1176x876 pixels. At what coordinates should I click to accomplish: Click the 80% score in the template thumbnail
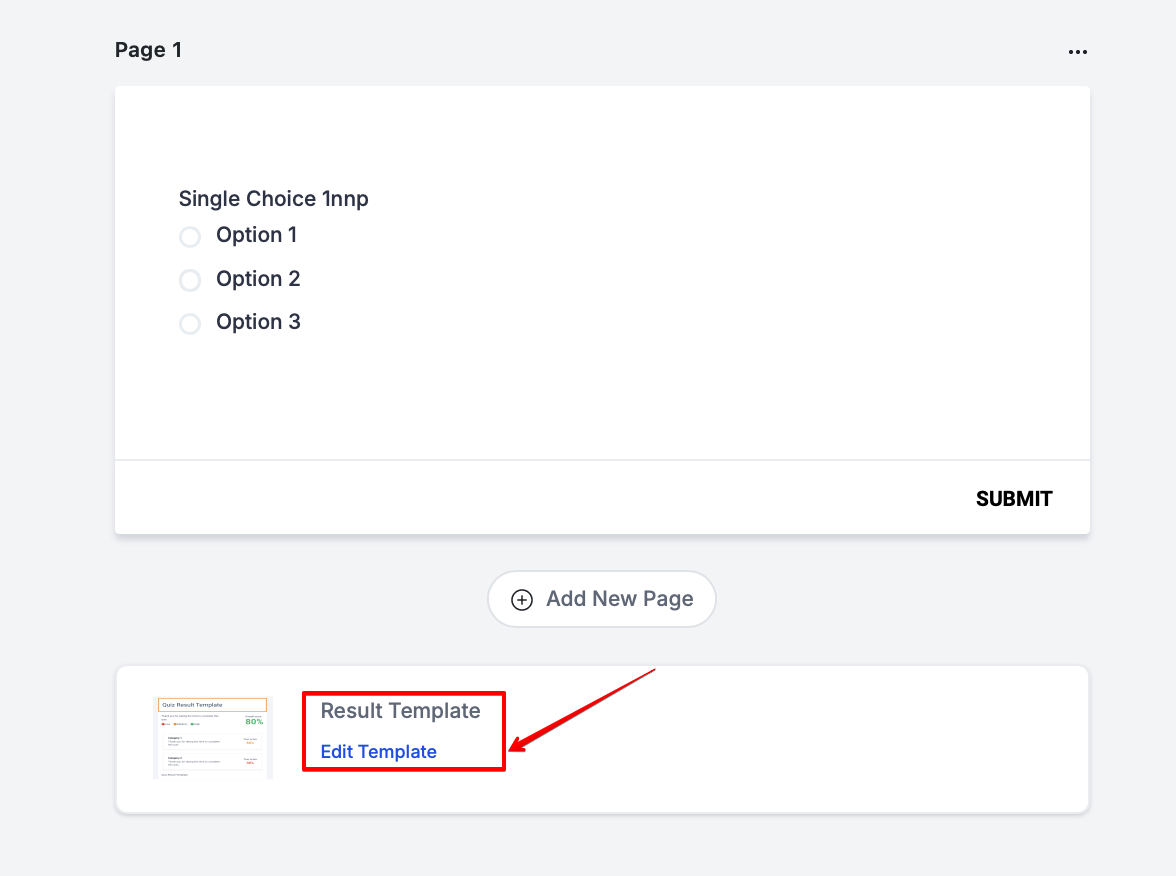click(254, 721)
